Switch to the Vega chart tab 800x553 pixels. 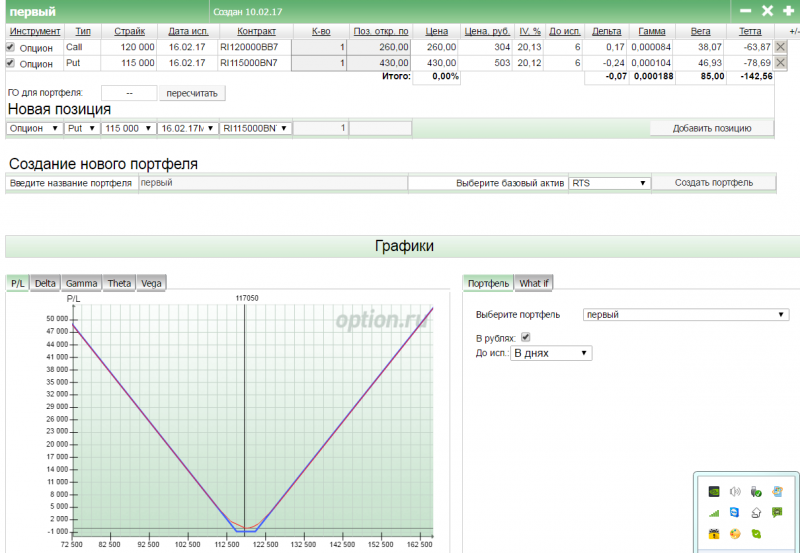point(151,283)
